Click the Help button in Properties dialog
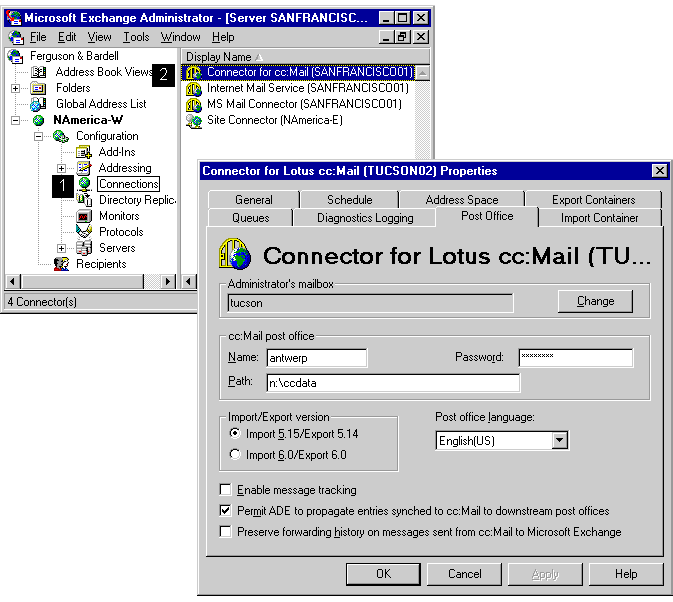 pos(626,574)
